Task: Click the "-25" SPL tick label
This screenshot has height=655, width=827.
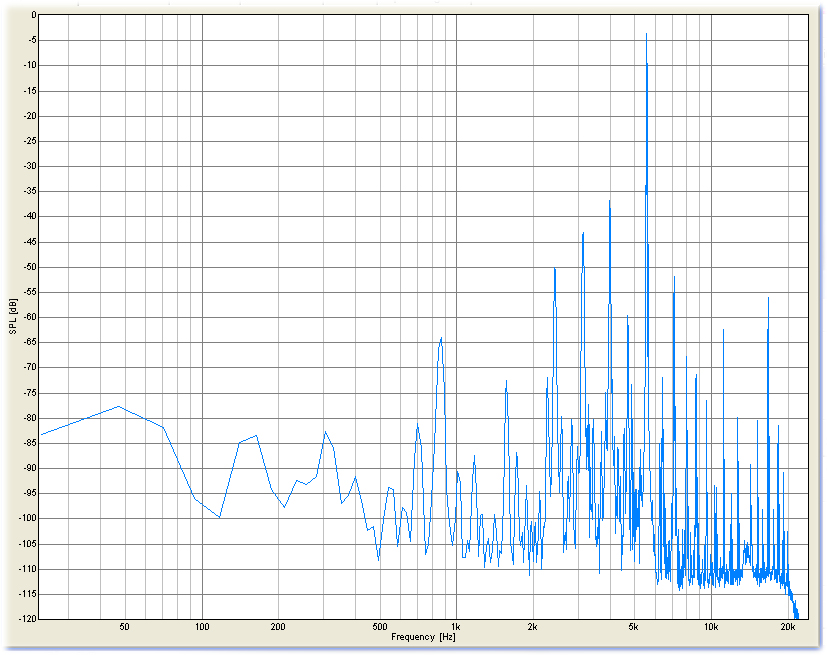Action: click(29, 141)
